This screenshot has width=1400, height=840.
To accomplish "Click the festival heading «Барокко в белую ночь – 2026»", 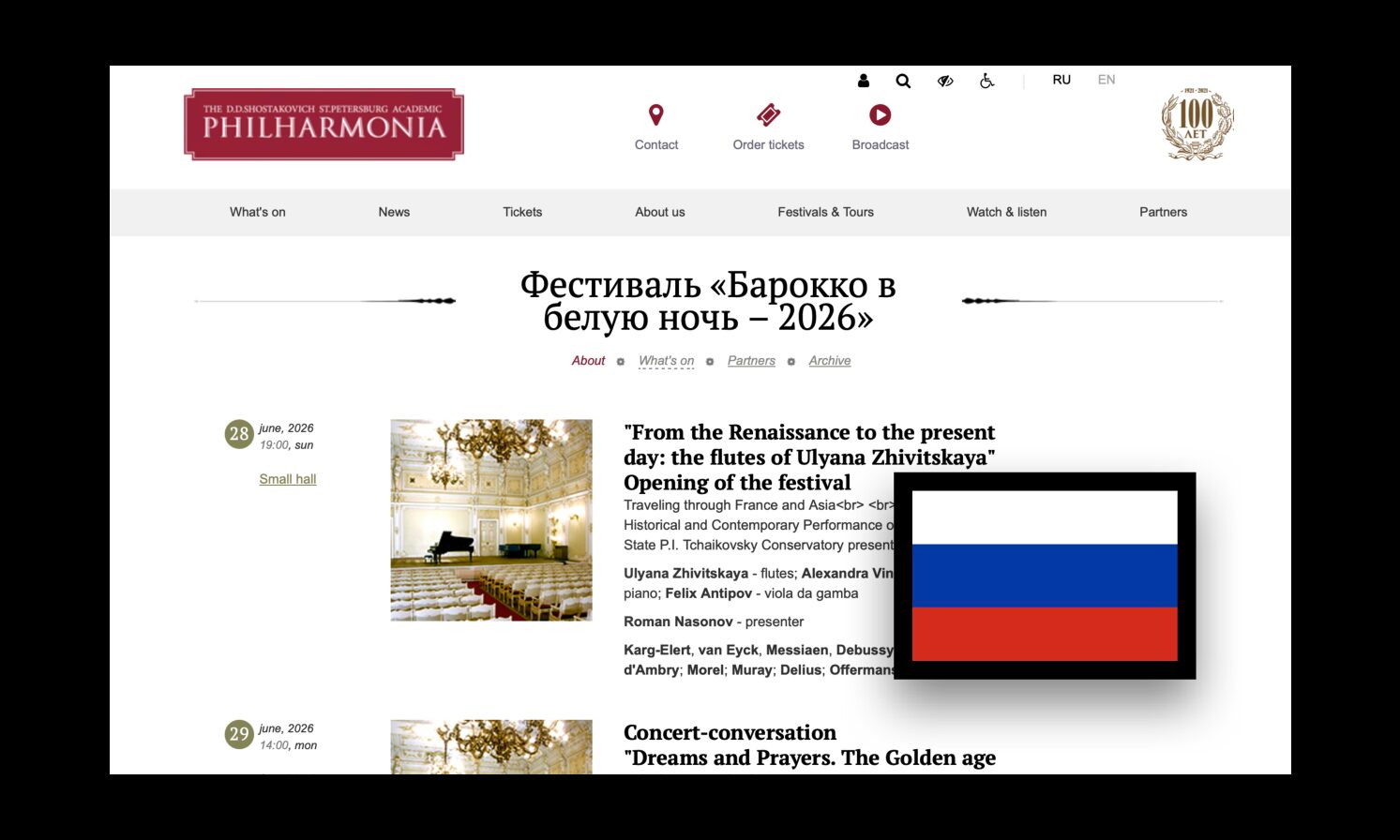I will (708, 301).
